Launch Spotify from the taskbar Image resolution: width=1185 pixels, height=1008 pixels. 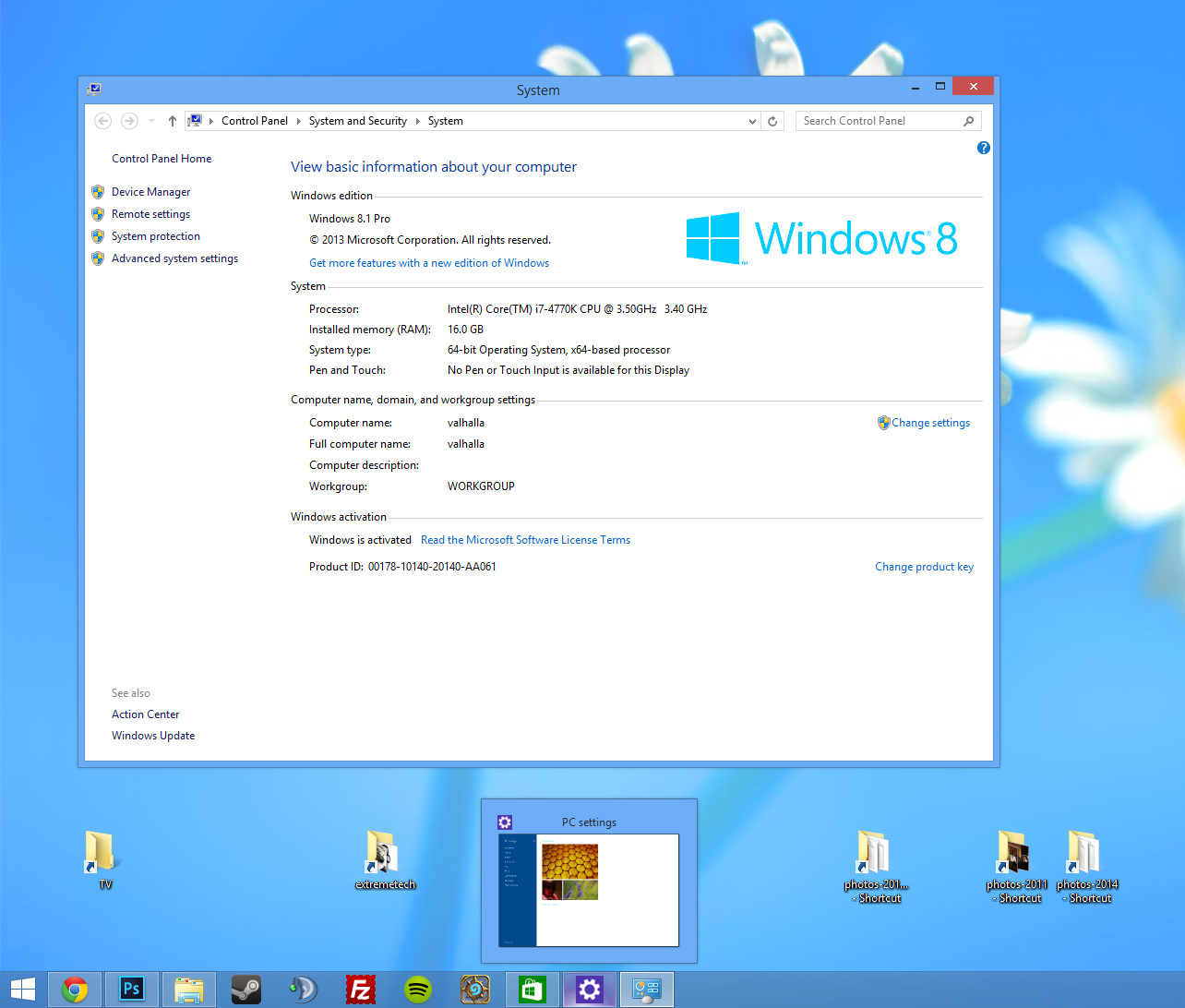click(418, 989)
